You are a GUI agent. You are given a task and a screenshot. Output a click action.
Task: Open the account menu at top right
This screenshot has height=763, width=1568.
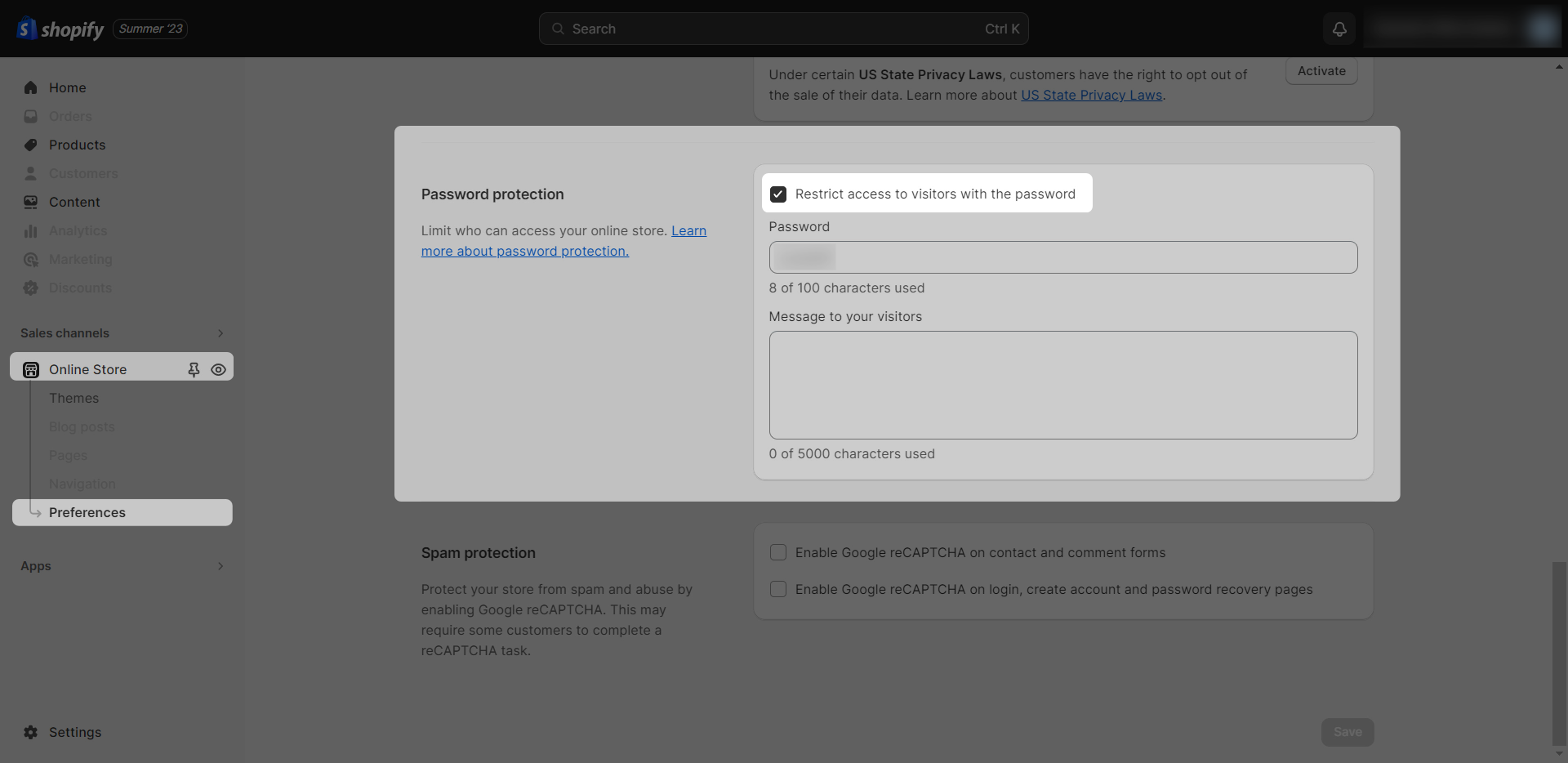click(1462, 29)
